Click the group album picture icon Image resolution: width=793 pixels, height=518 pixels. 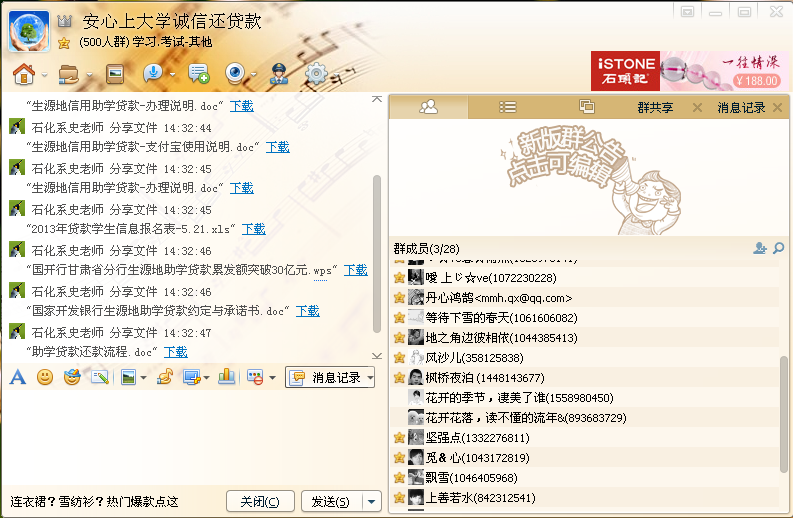[x=115, y=73]
